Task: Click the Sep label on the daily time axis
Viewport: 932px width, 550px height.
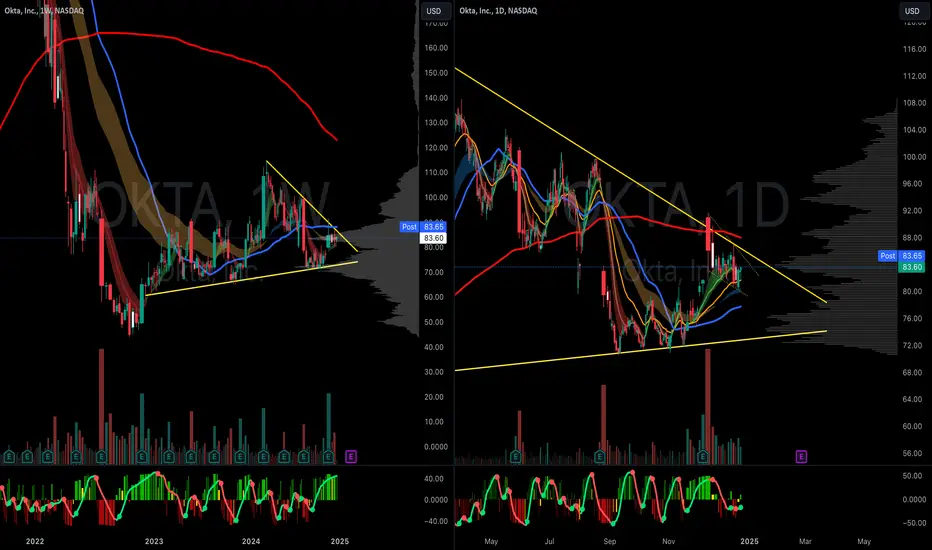Action: 609,541
